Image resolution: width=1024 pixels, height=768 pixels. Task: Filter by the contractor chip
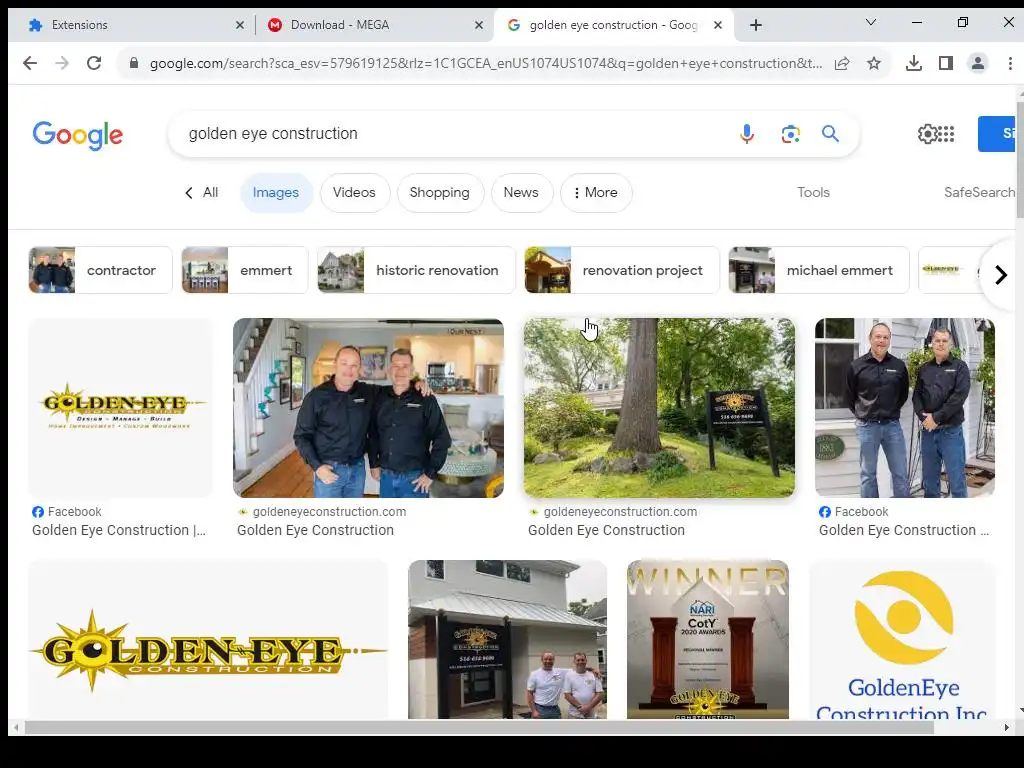pyautogui.click(x=101, y=270)
